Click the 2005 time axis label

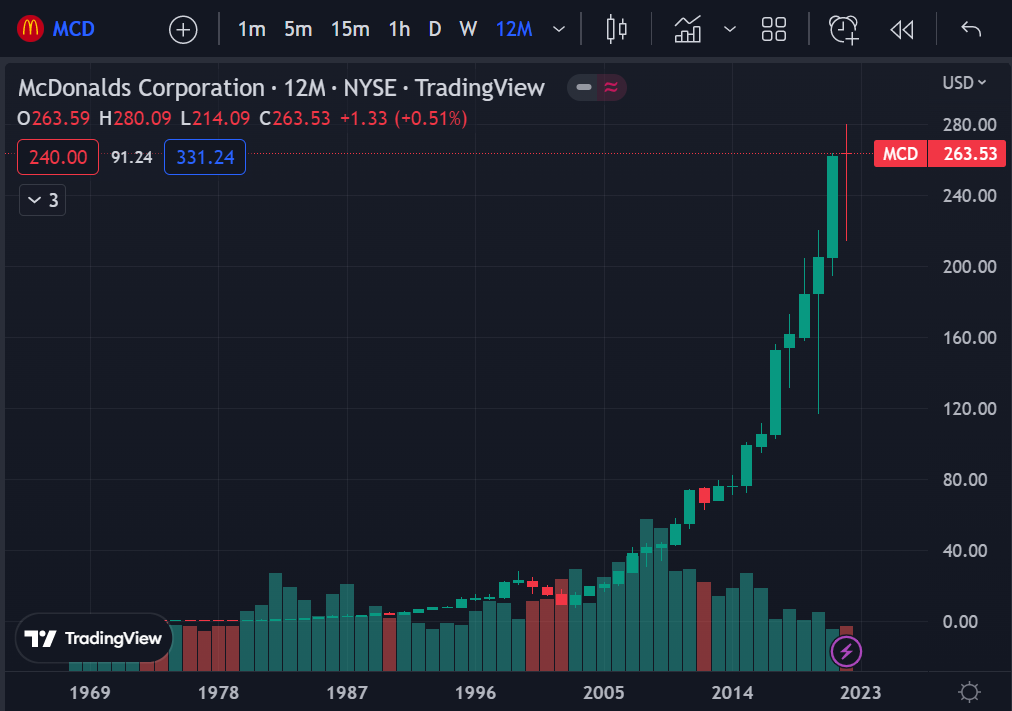click(603, 693)
